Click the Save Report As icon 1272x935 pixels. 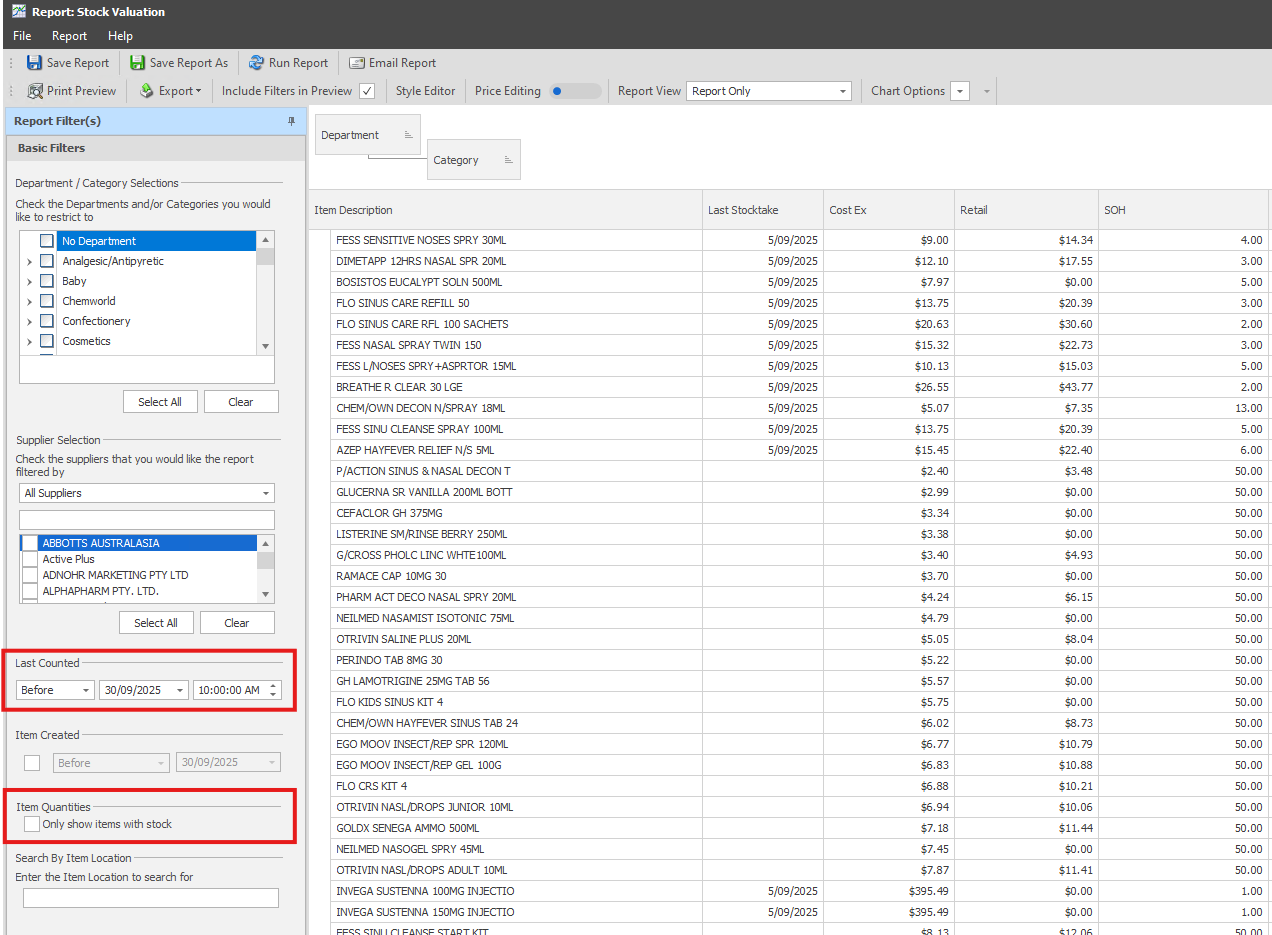point(138,63)
